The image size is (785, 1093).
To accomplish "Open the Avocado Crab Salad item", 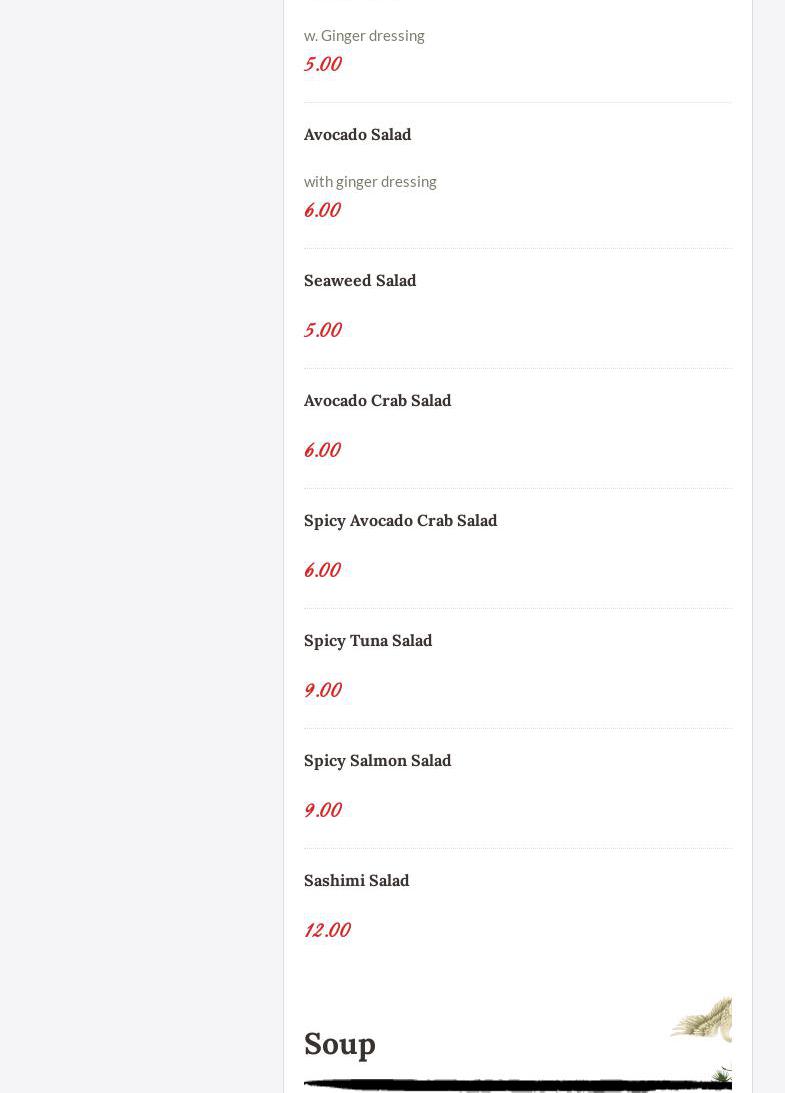I will pyautogui.click(x=377, y=400).
